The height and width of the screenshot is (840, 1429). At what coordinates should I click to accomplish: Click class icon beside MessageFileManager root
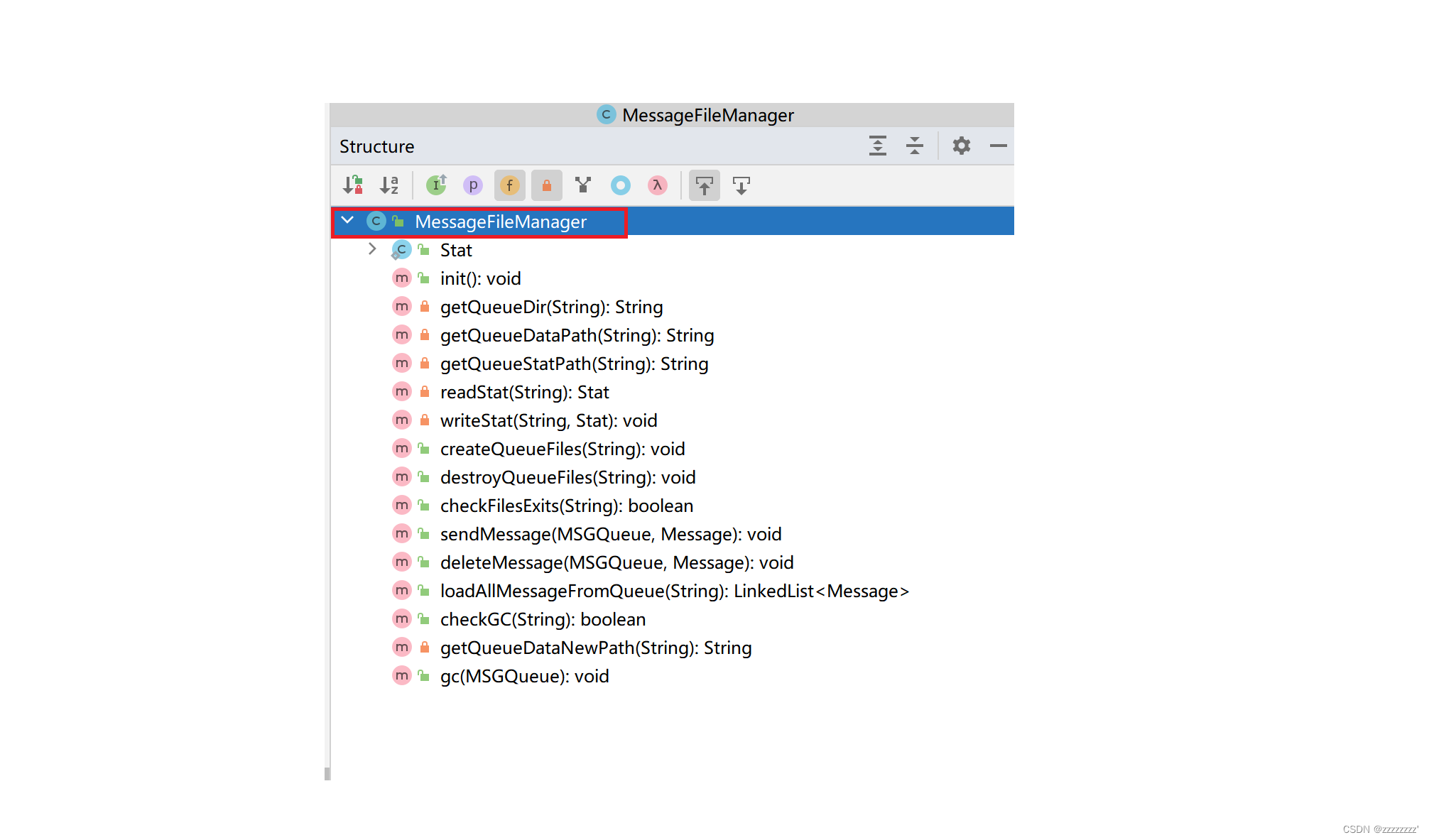click(376, 221)
